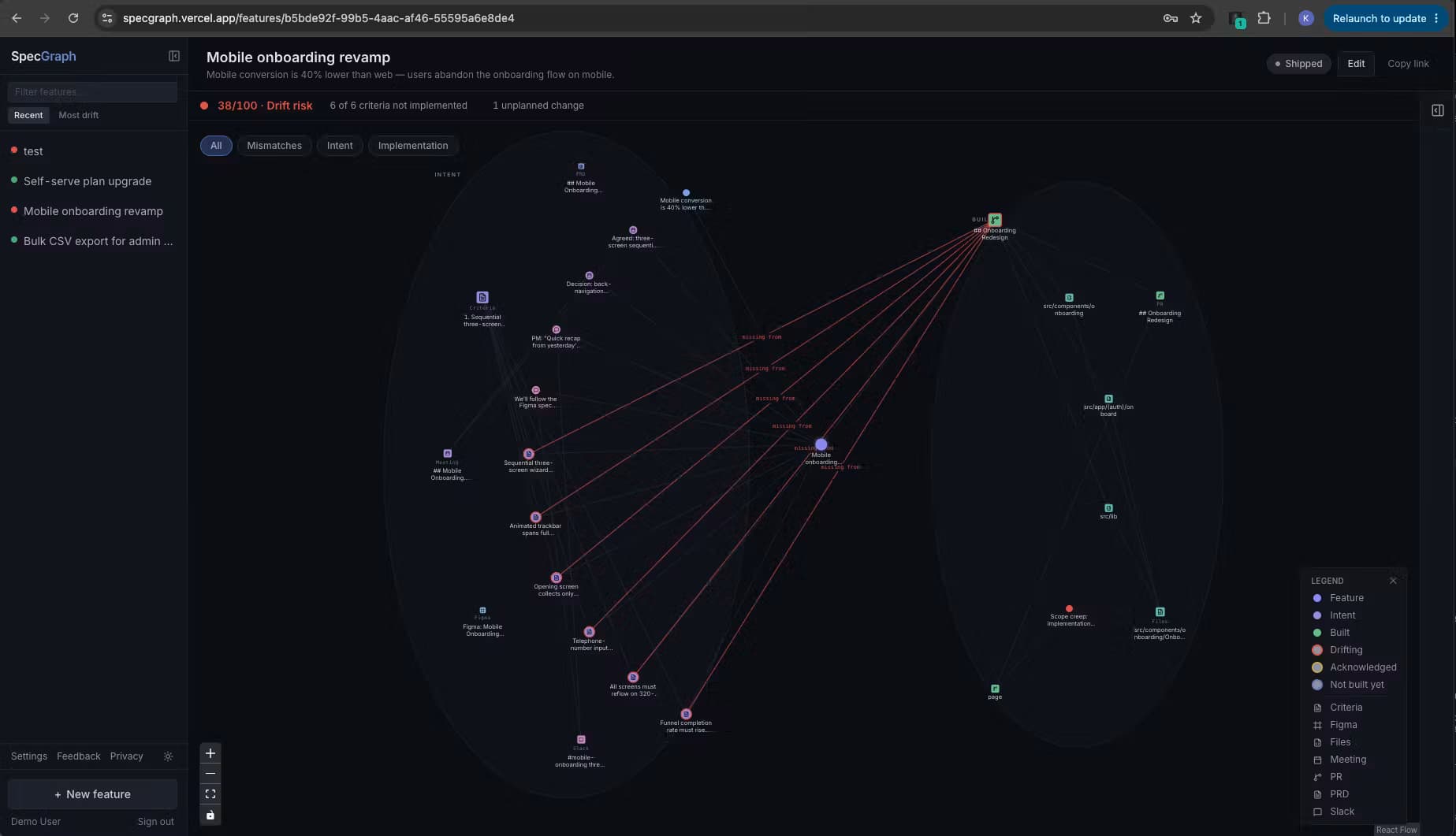Click the Meeting ## Mobile Onboarding node
The height and width of the screenshot is (836, 1456).
click(448, 454)
